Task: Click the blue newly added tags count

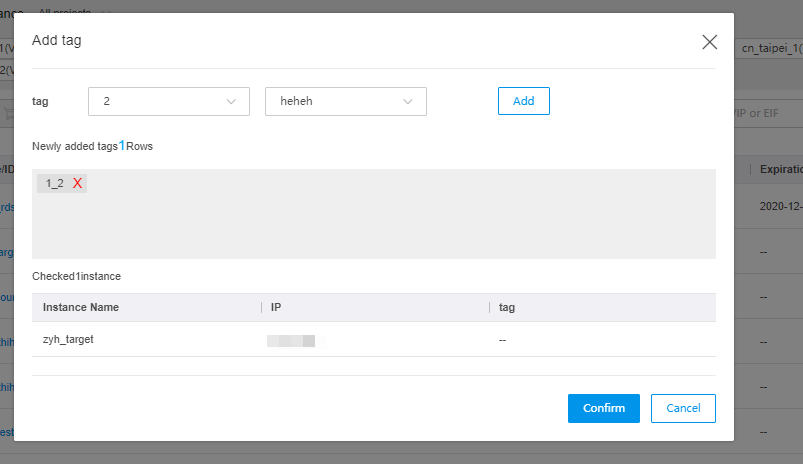Action: (122, 146)
